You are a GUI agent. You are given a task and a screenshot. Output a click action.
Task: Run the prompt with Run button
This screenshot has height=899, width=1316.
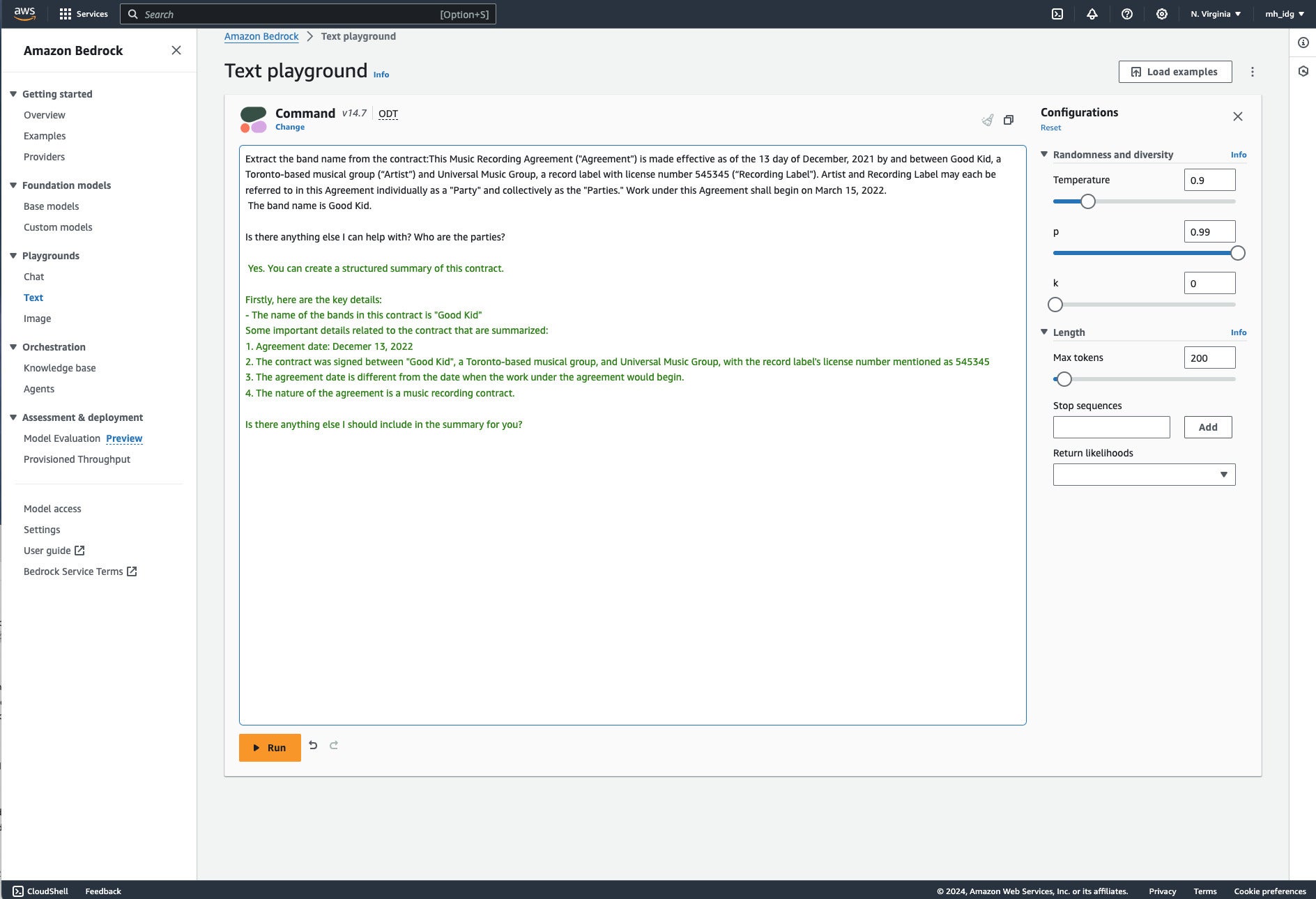[x=270, y=748]
